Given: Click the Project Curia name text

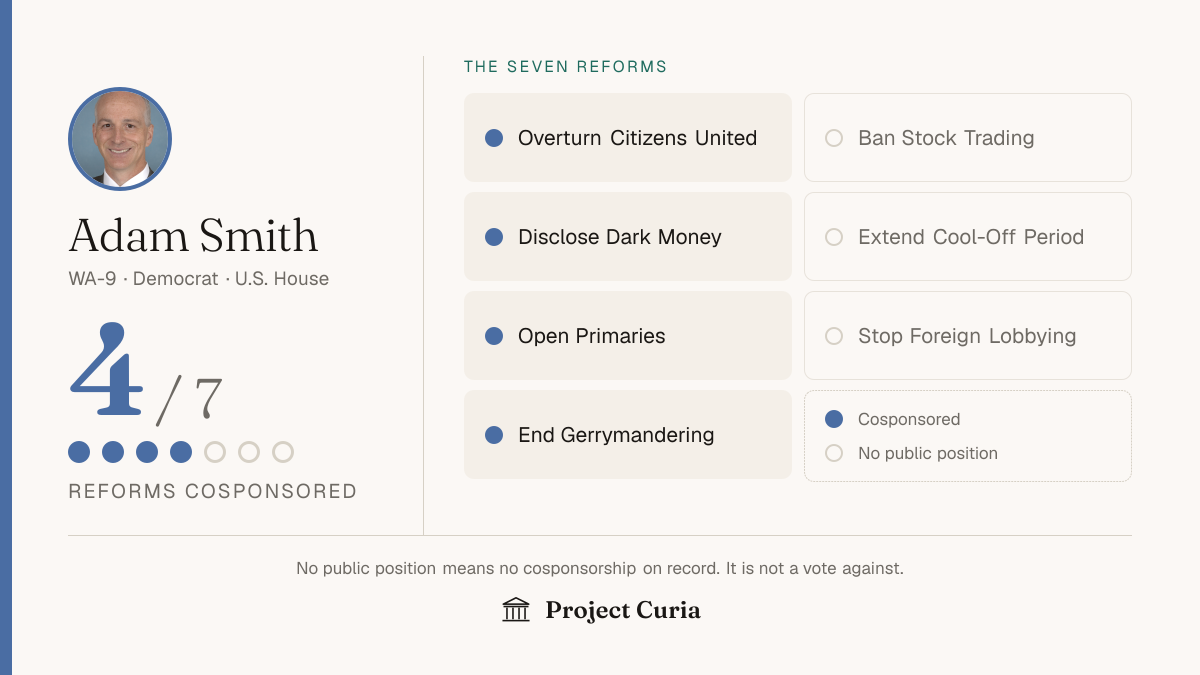Looking at the screenshot, I should tap(623, 610).
